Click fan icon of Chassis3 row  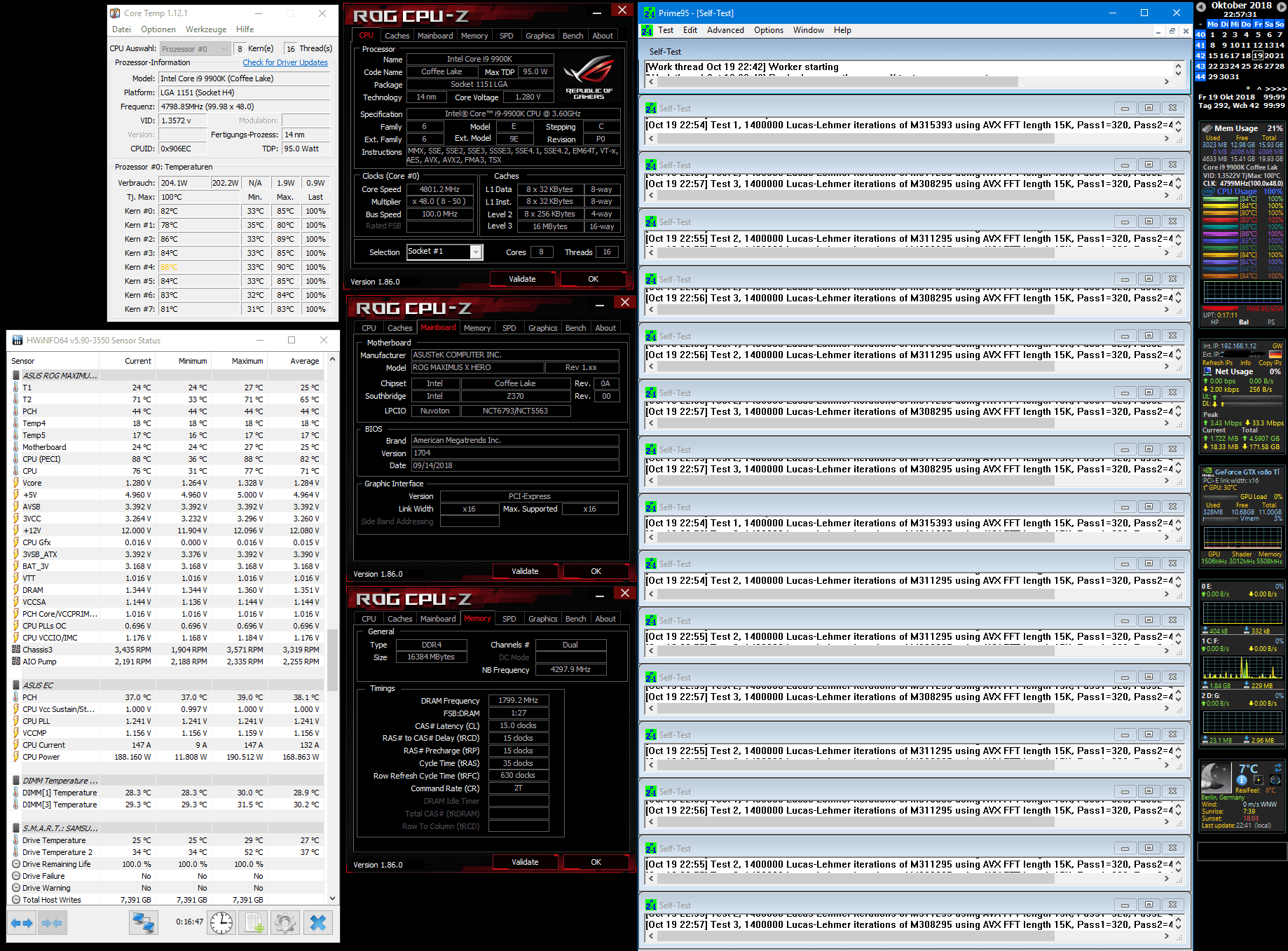[16, 650]
